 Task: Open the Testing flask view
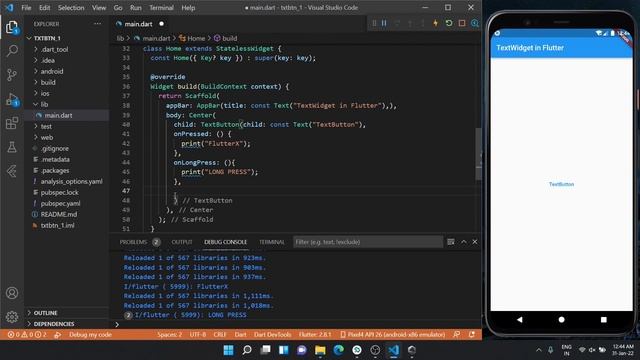pos(12,147)
